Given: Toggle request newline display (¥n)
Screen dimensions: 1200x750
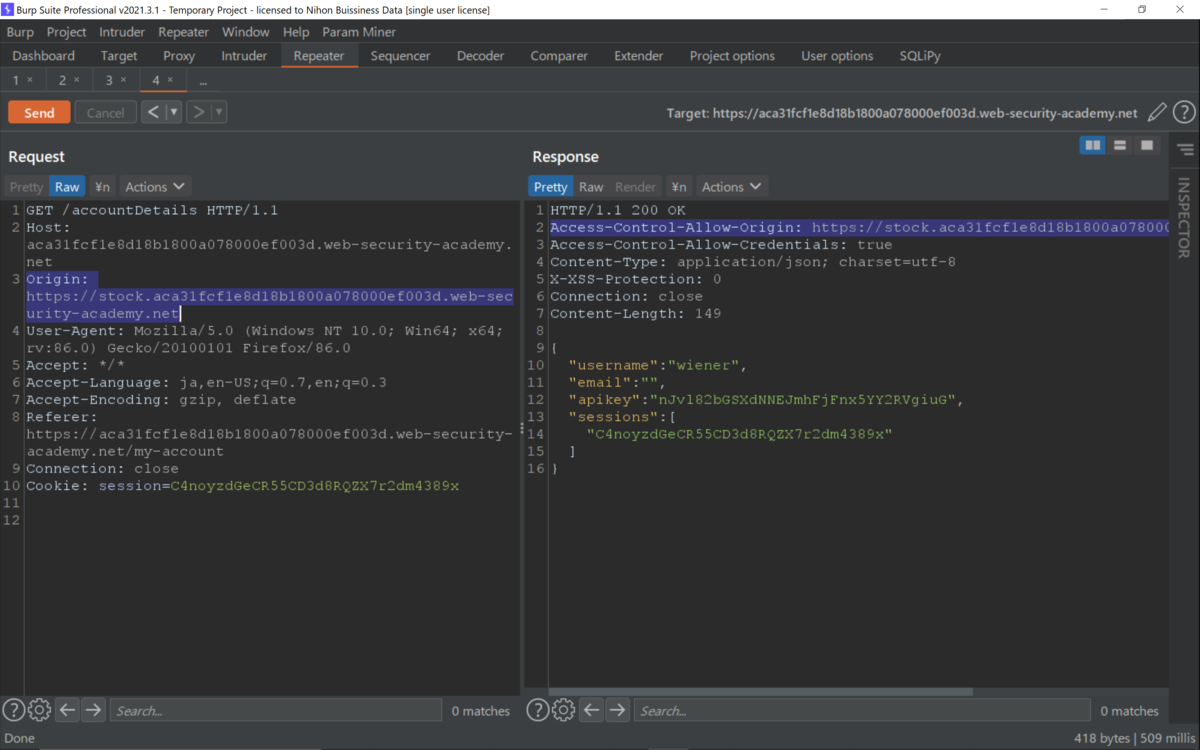Looking at the screenshot, I should point(102,187).
